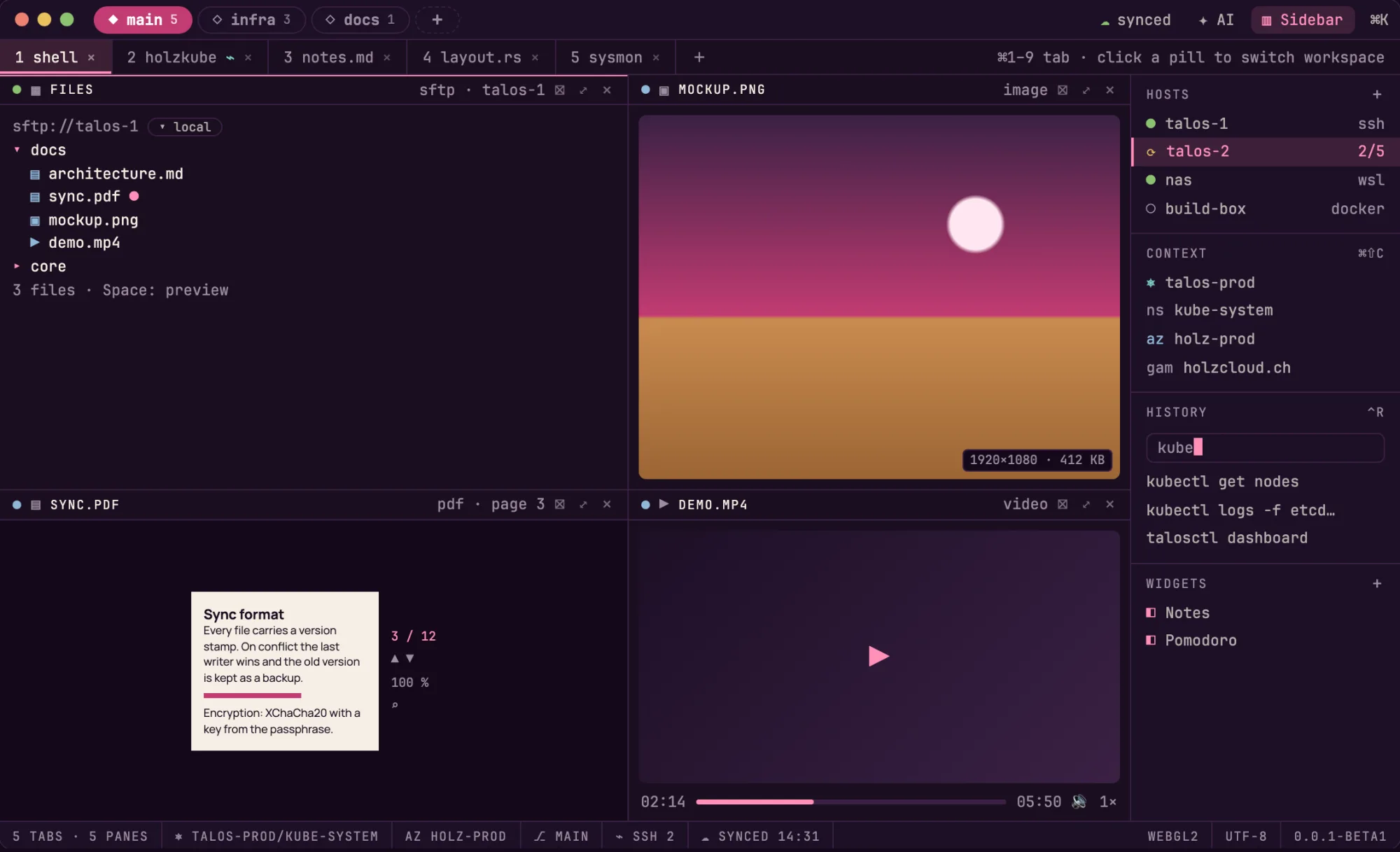Maximize the SYNC.PDF pane
1400x852 pixels.
pos(583,504)
